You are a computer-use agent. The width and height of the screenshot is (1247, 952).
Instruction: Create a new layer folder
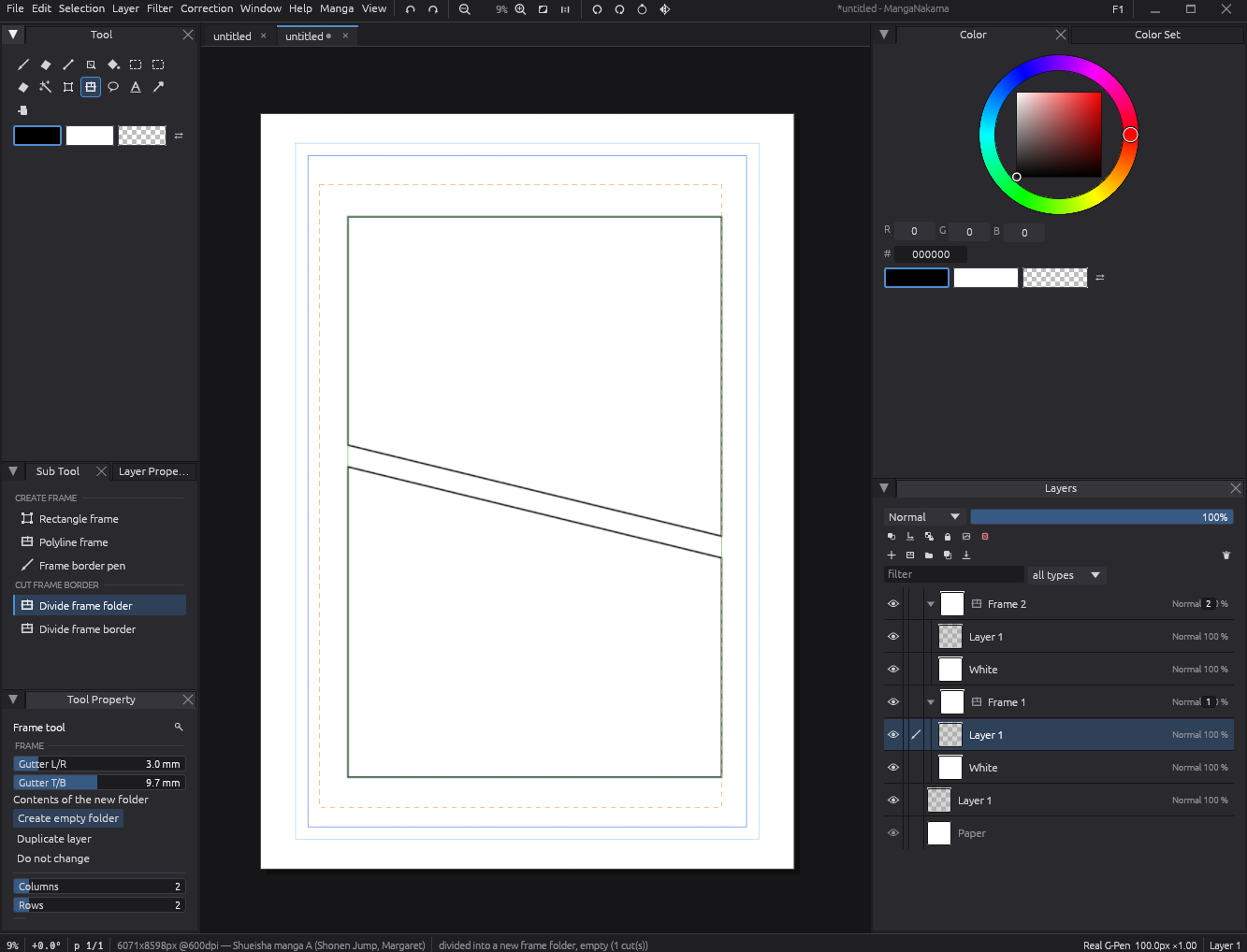coord(929,555)
